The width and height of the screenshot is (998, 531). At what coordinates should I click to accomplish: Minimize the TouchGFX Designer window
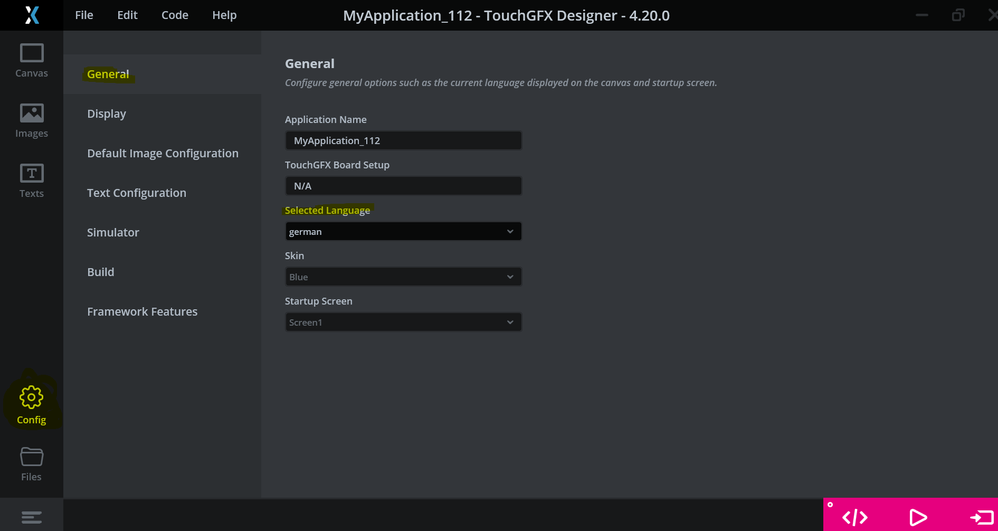(924, 15)
